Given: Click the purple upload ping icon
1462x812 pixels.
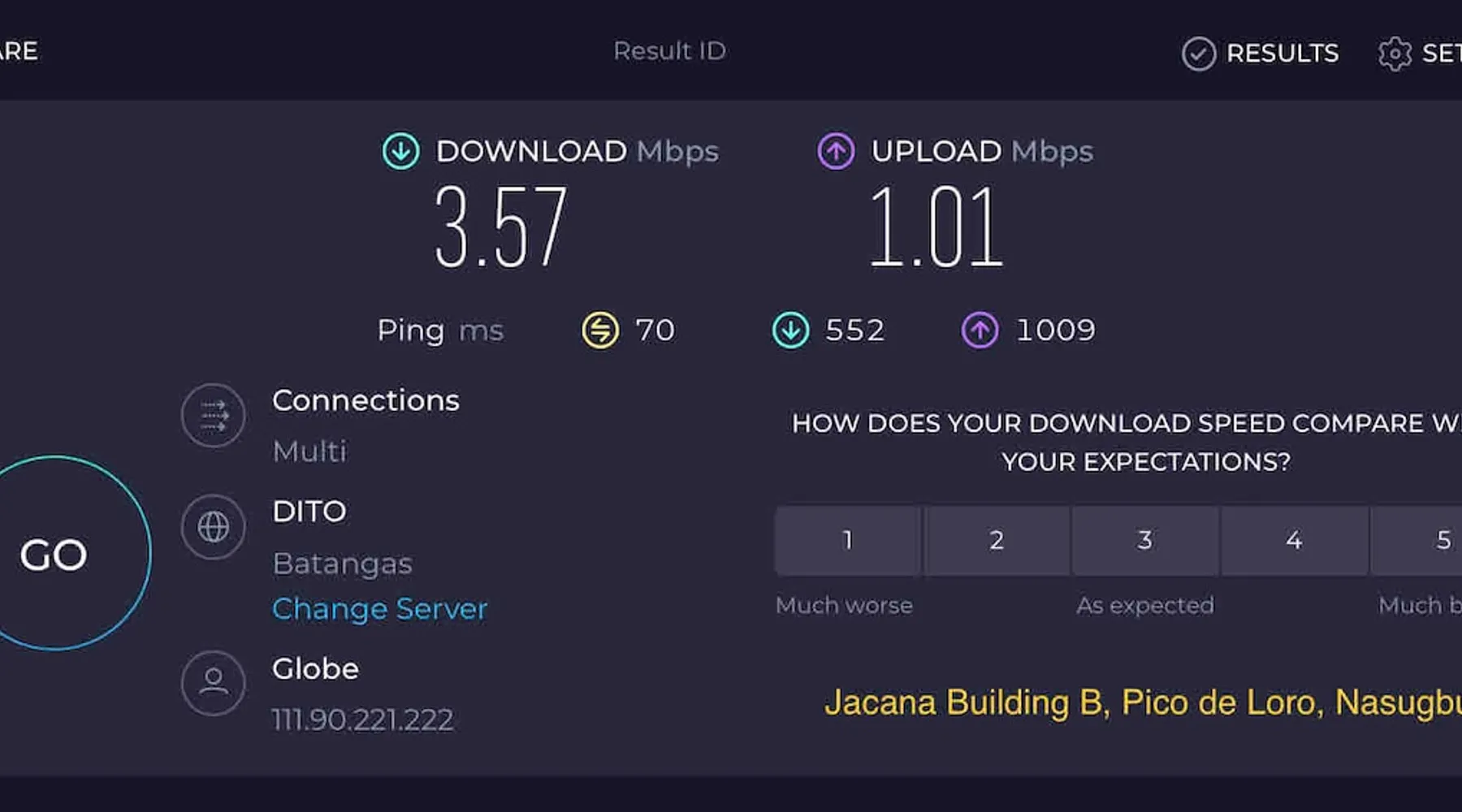Looking at the screenshot, I should point(980,330).
